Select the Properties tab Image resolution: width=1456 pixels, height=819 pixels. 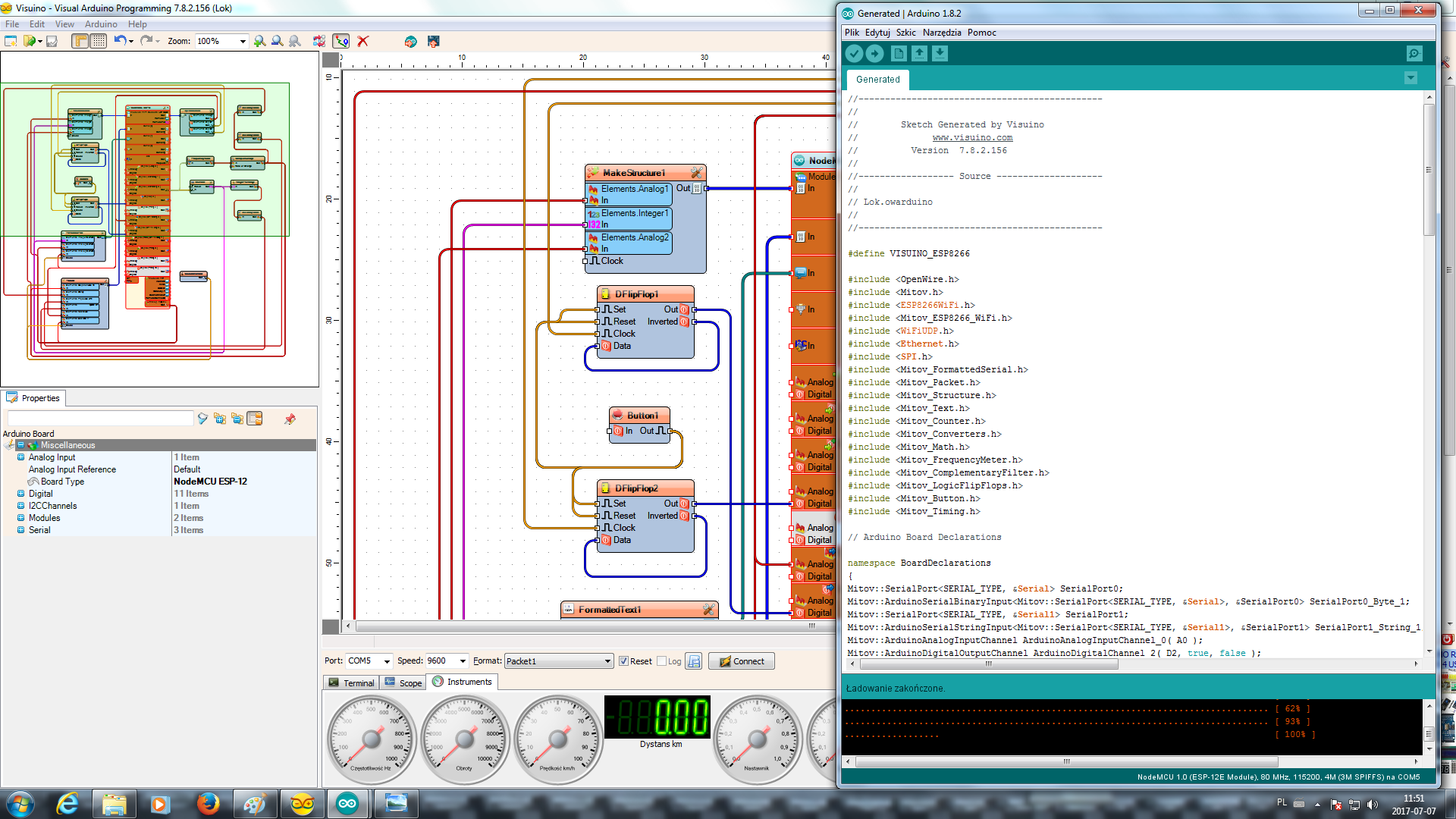[x=33, y=398]
